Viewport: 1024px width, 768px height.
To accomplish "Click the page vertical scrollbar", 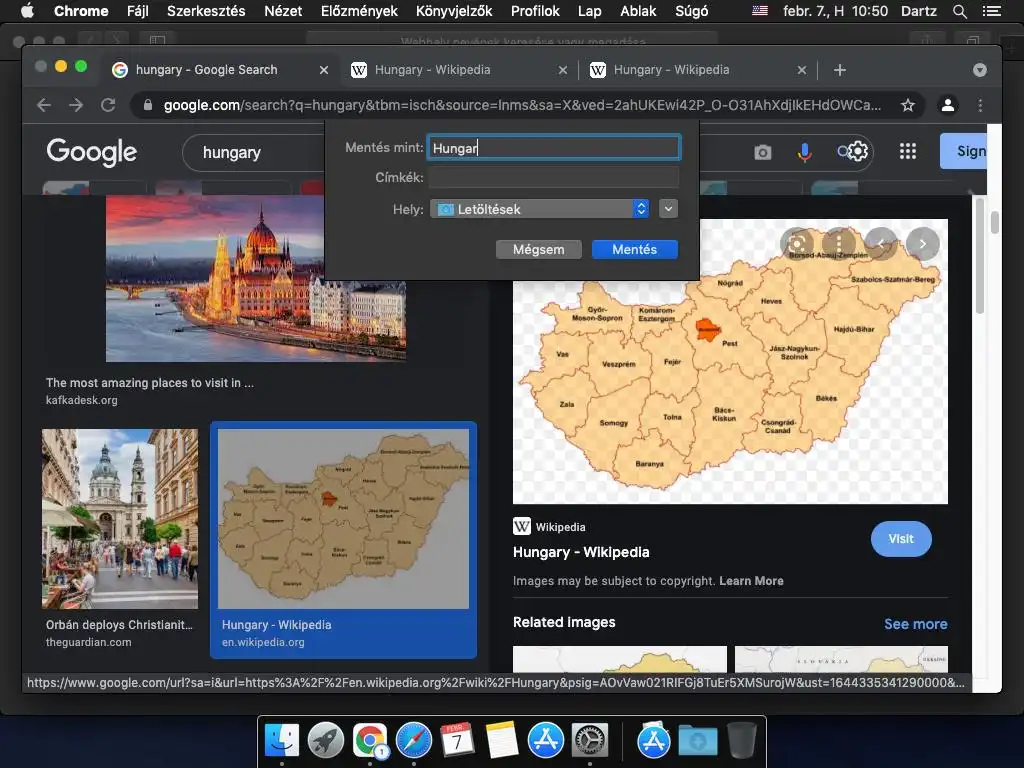I will [994, 222].
